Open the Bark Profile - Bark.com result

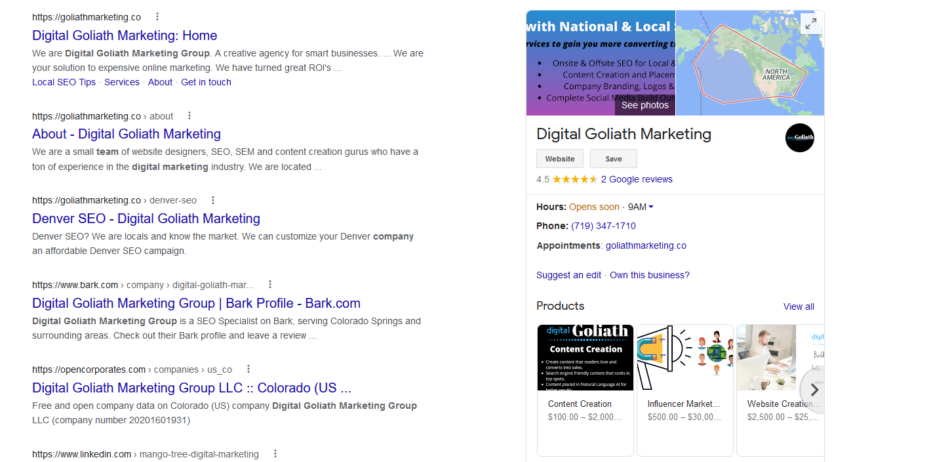click(x=196, y=303)
